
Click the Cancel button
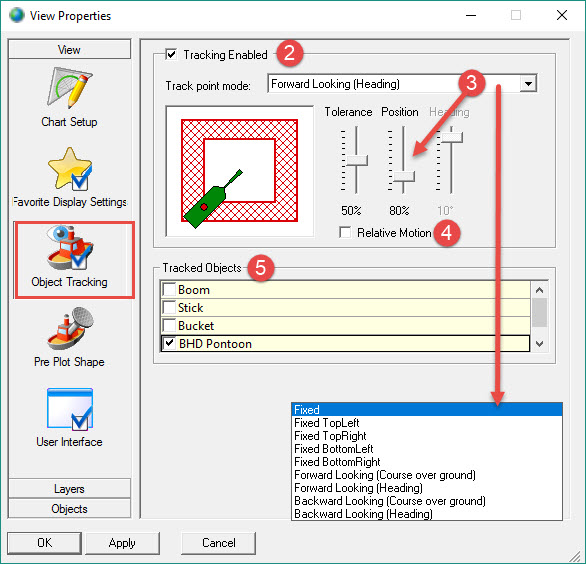coord(219,543)
